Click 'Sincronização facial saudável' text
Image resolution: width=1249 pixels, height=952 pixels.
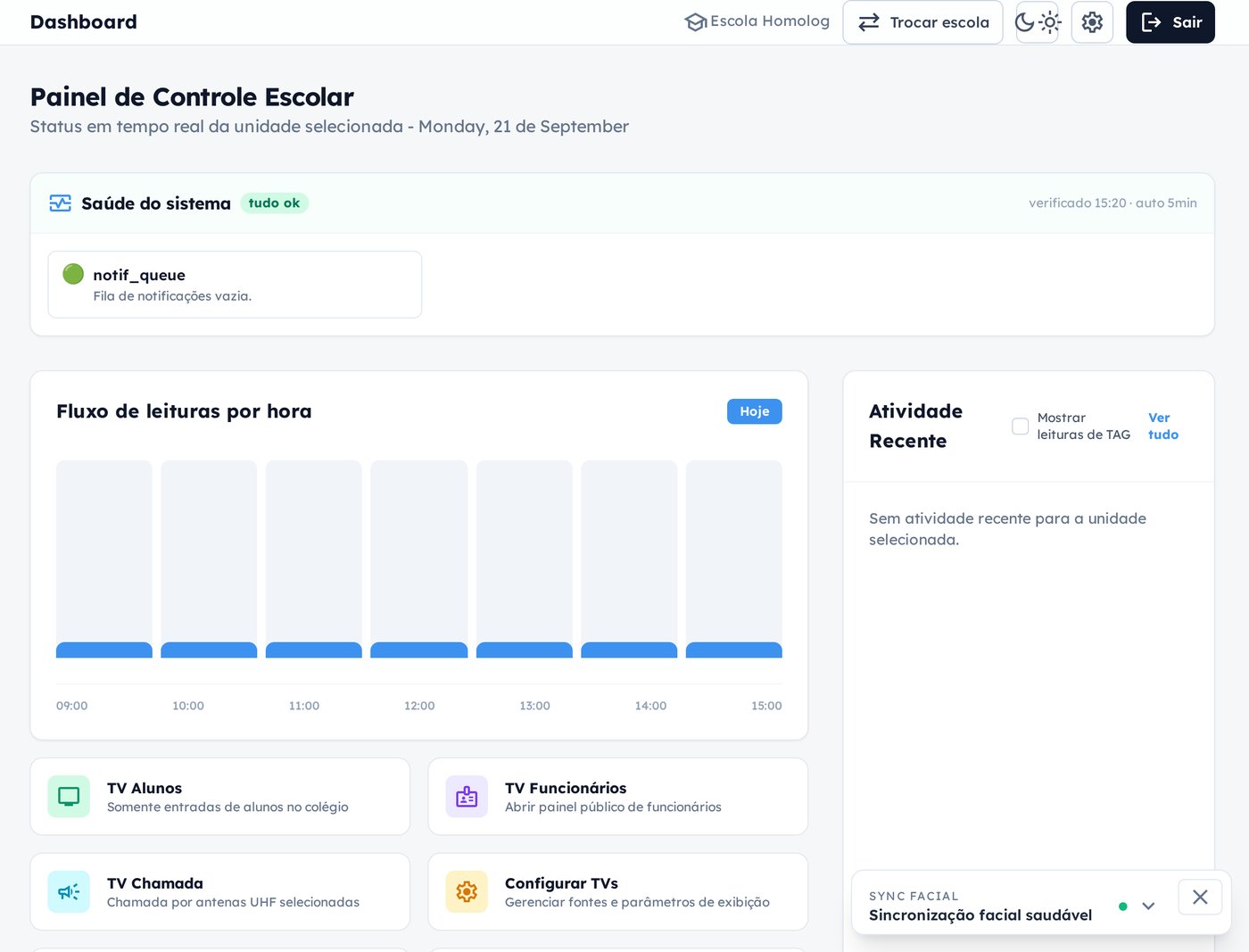click(980, 915)
